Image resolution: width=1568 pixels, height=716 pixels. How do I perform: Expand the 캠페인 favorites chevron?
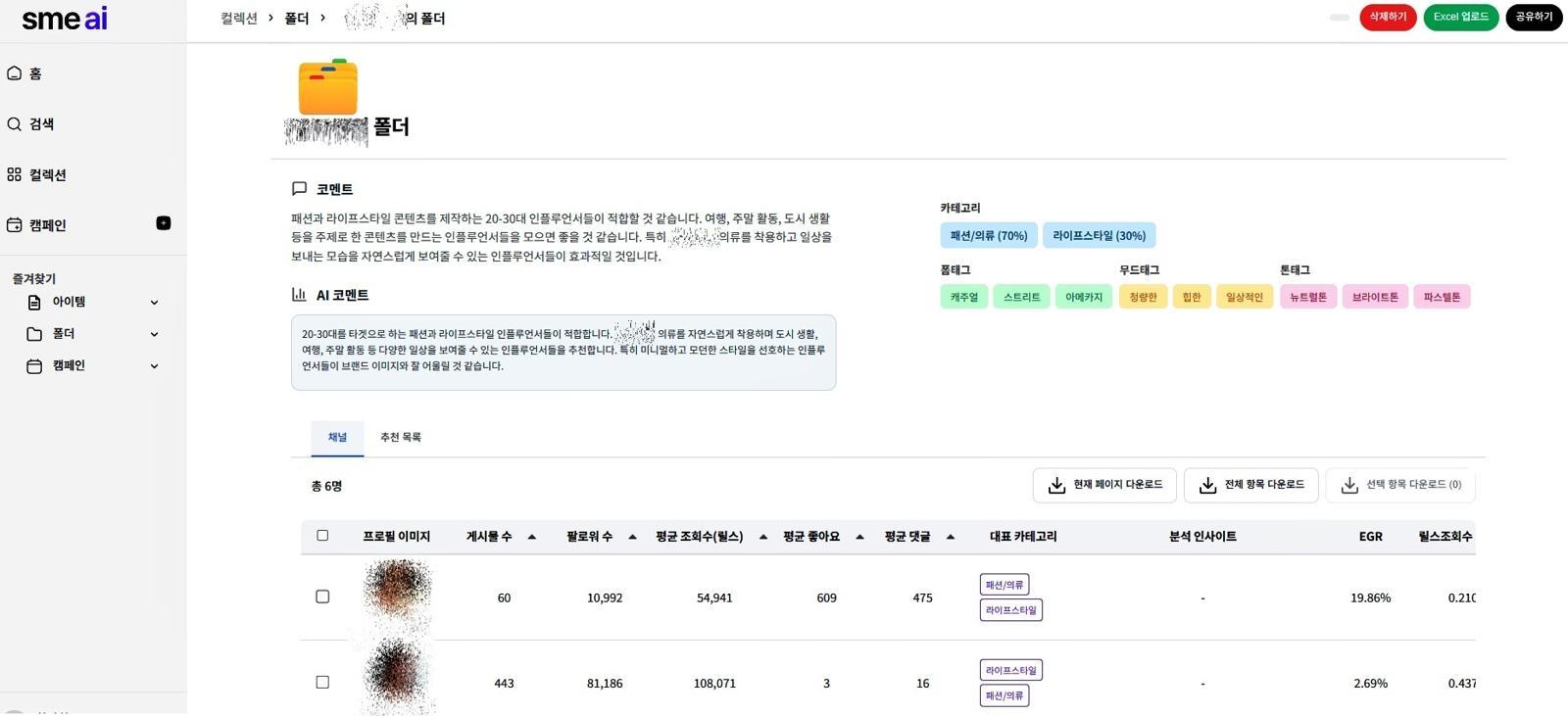click(154, 366)
